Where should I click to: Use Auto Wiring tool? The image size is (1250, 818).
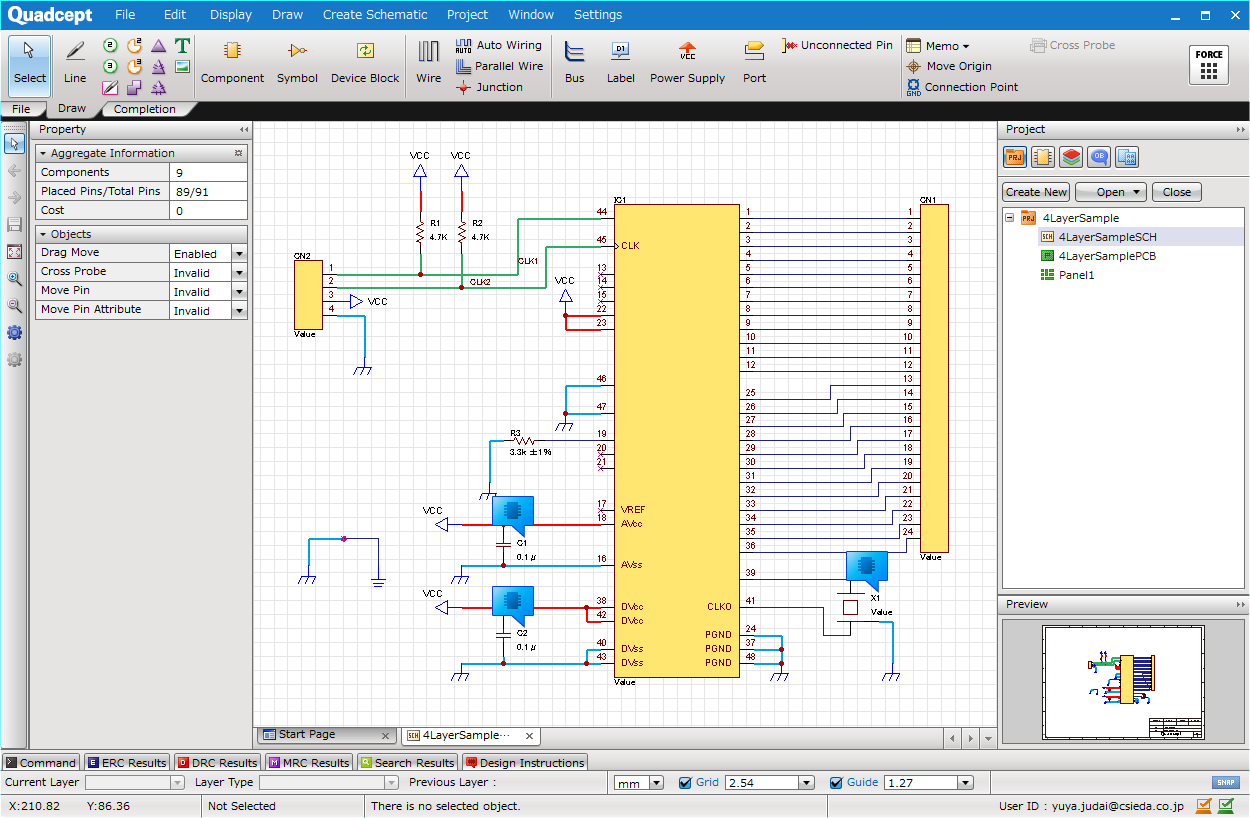point(498,46)
